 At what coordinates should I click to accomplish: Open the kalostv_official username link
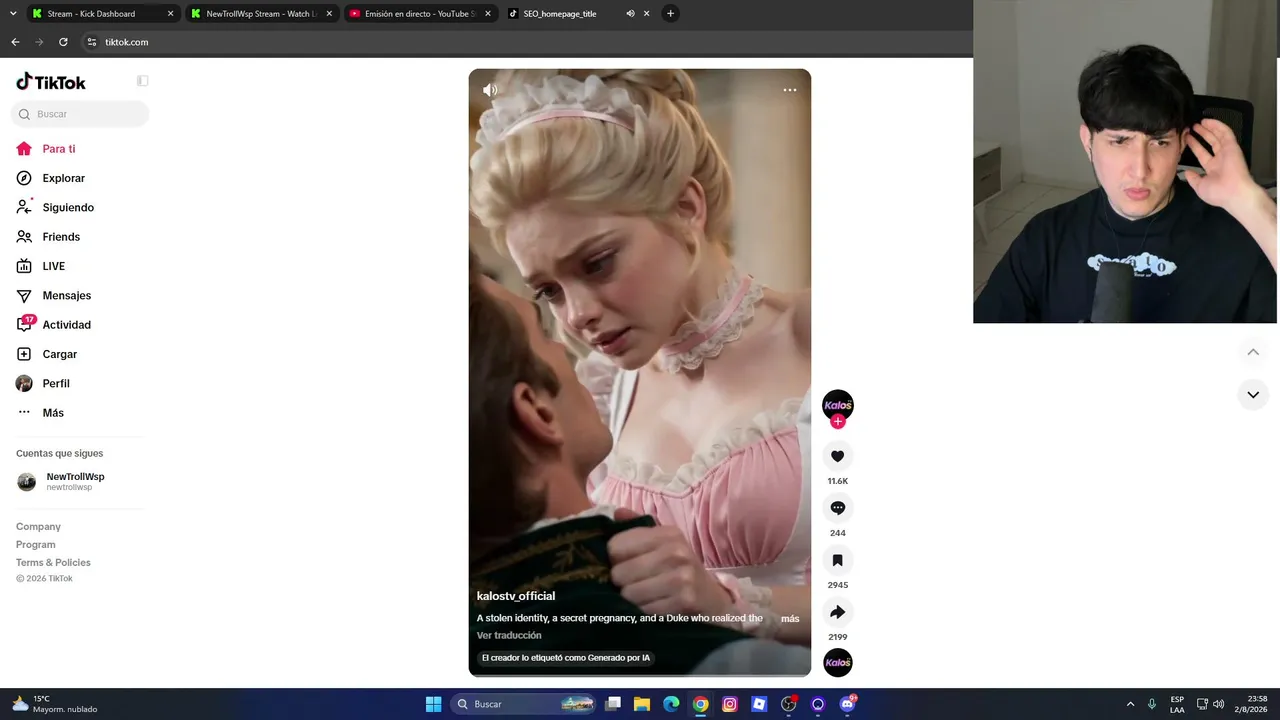[x=516, y=596]
